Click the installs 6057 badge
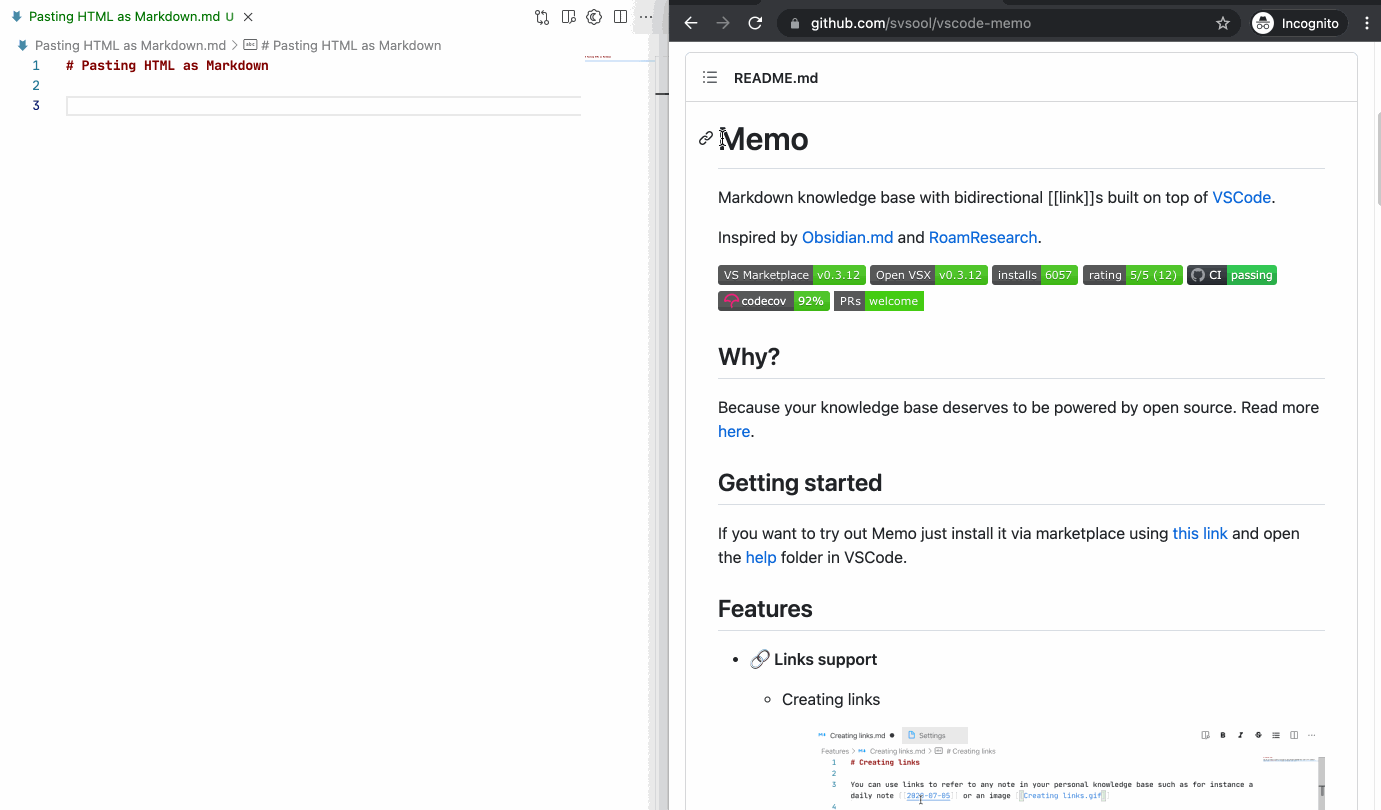The height and width of the screenshot is (810, 1381). [1035, 275]
